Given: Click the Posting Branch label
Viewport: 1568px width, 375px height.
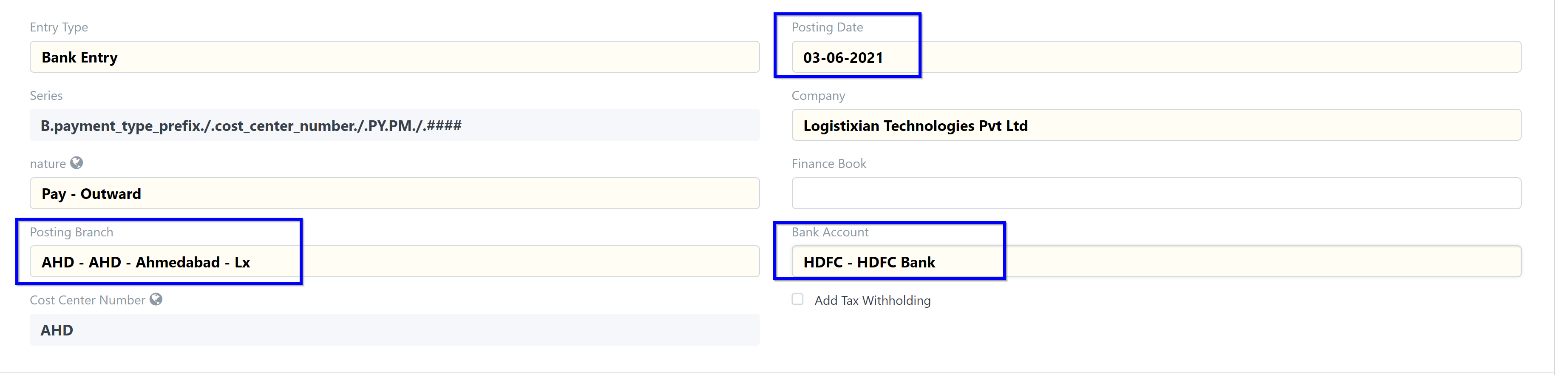Looking at the screenshot, I should (x=71, y=232).
